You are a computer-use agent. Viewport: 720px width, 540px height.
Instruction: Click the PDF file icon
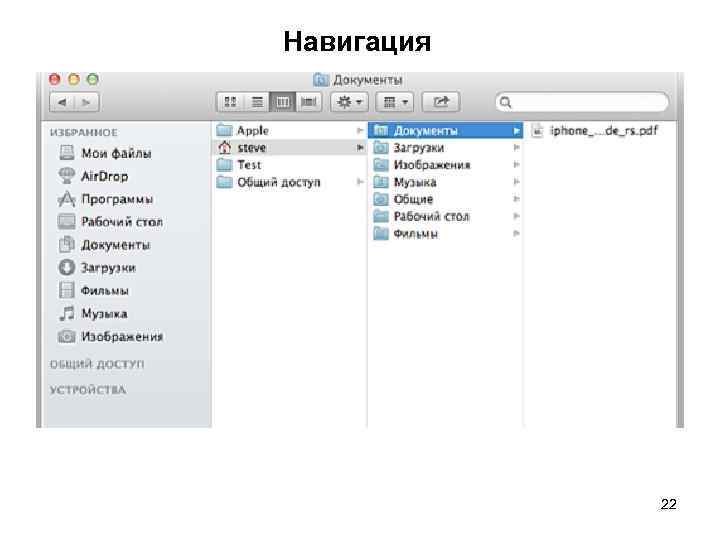point(537,131)
